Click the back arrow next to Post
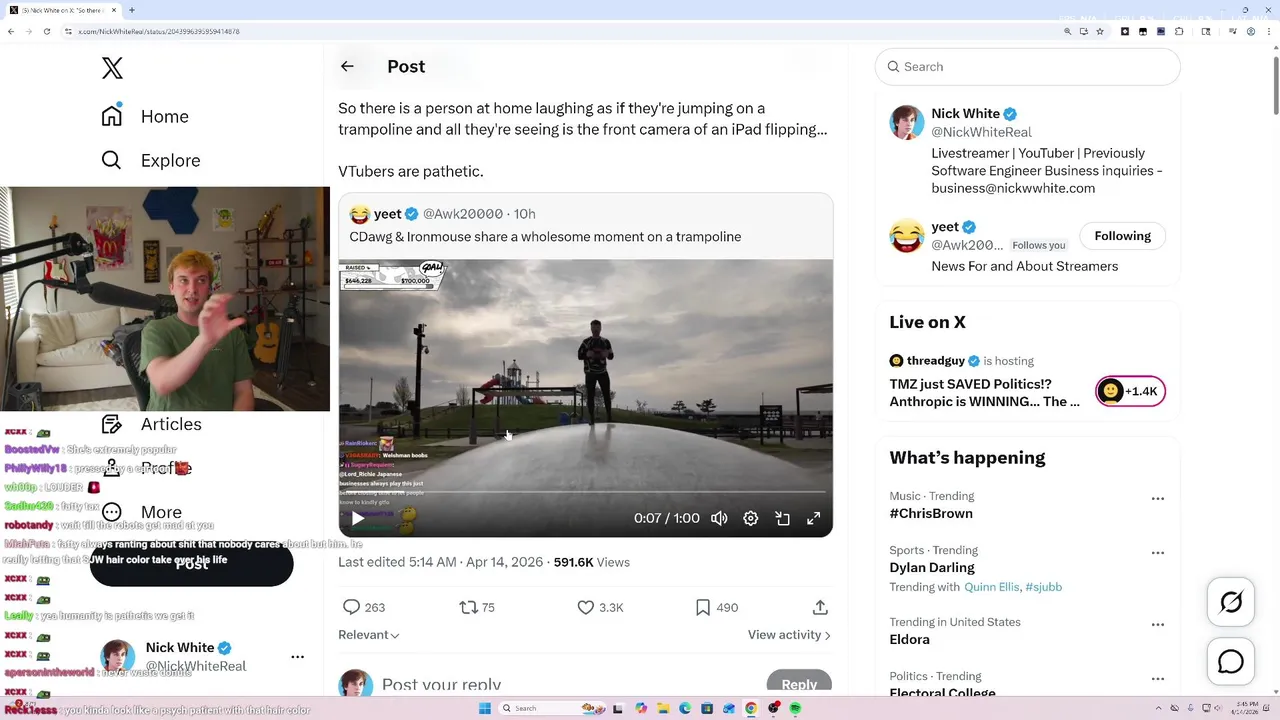 tap(347, 66)
